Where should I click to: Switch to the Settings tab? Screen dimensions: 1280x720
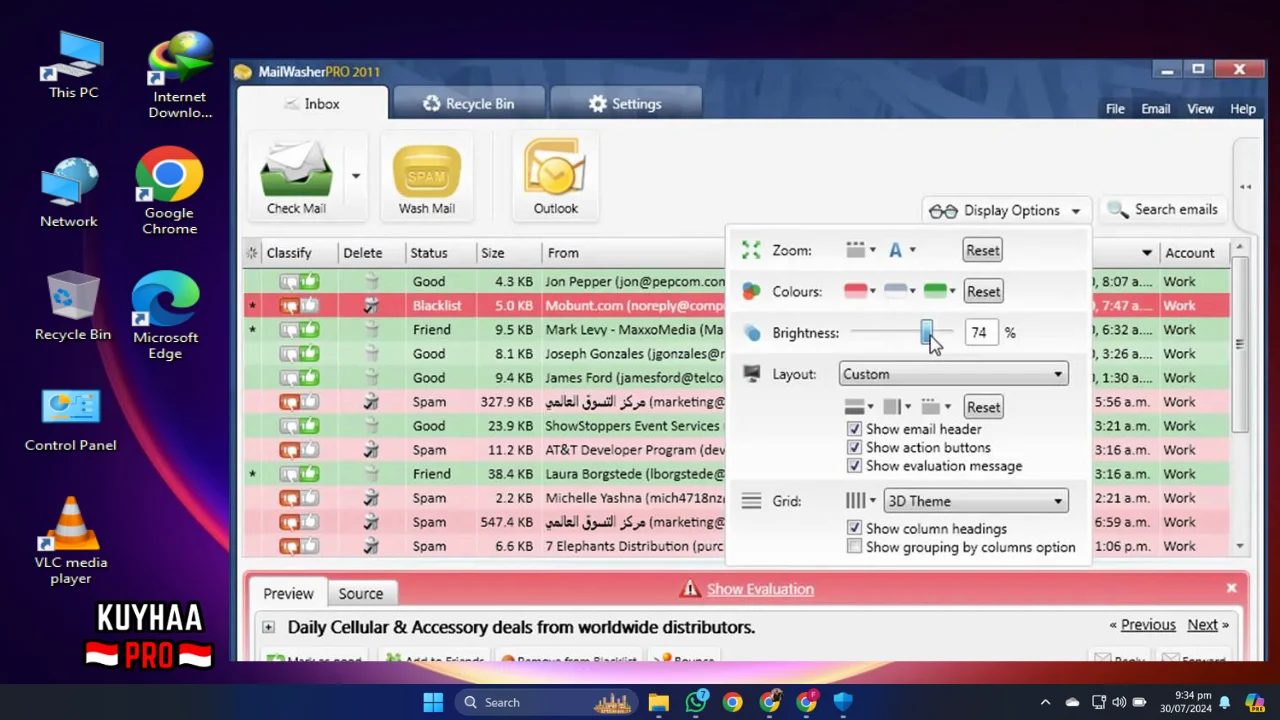(625, 104)
